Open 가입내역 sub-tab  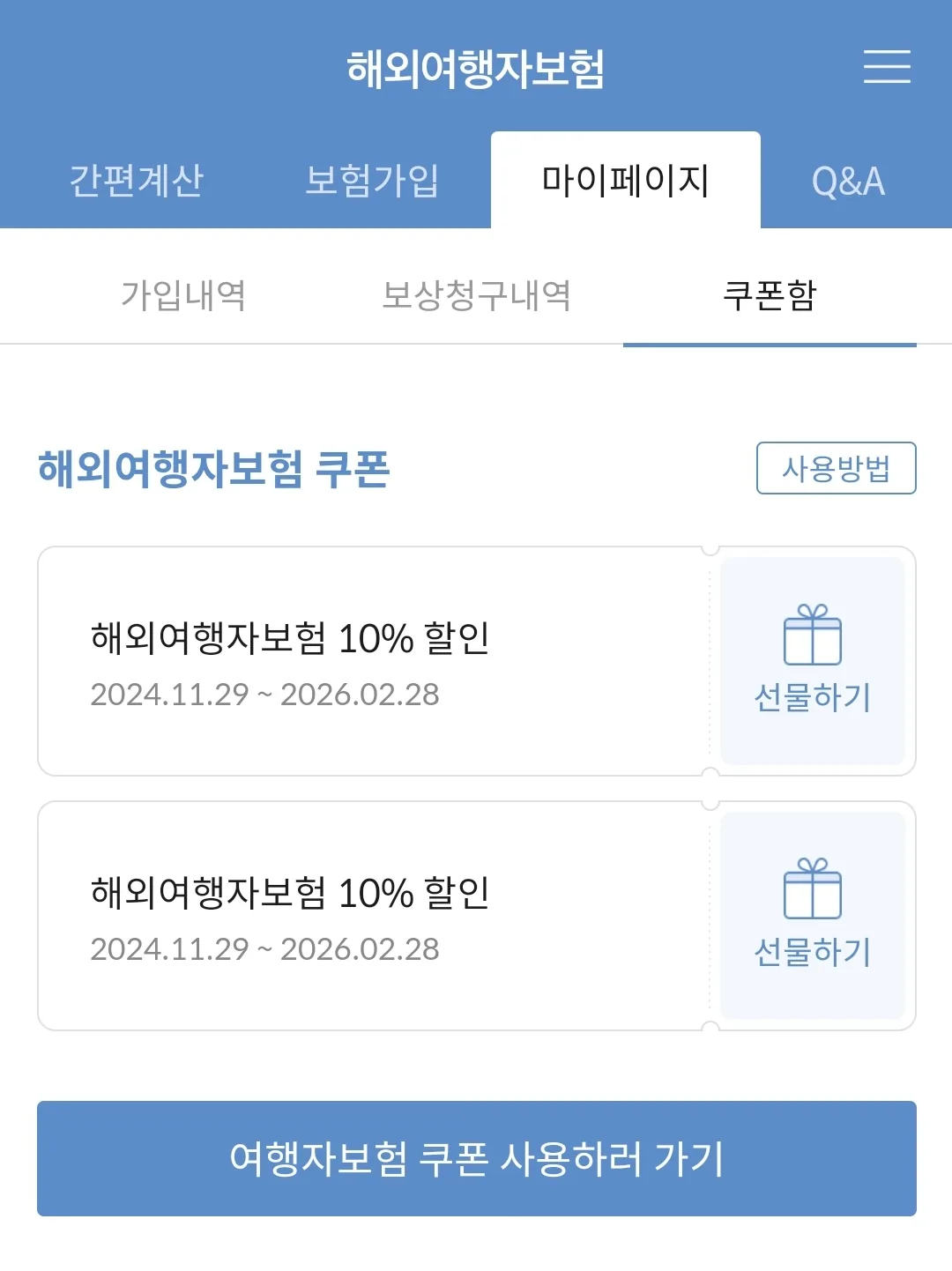click(x=183, y=295)
